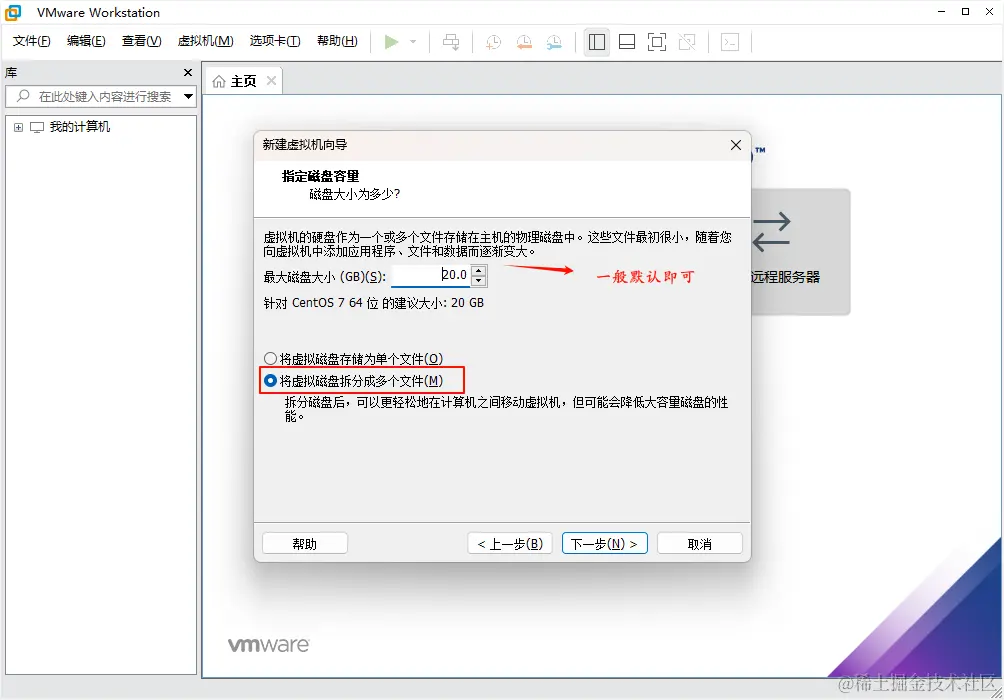The height and width of the screenshot is (700, 1004).
Task: Select 我的计算机 in the library tree
Action: [79, 127]
